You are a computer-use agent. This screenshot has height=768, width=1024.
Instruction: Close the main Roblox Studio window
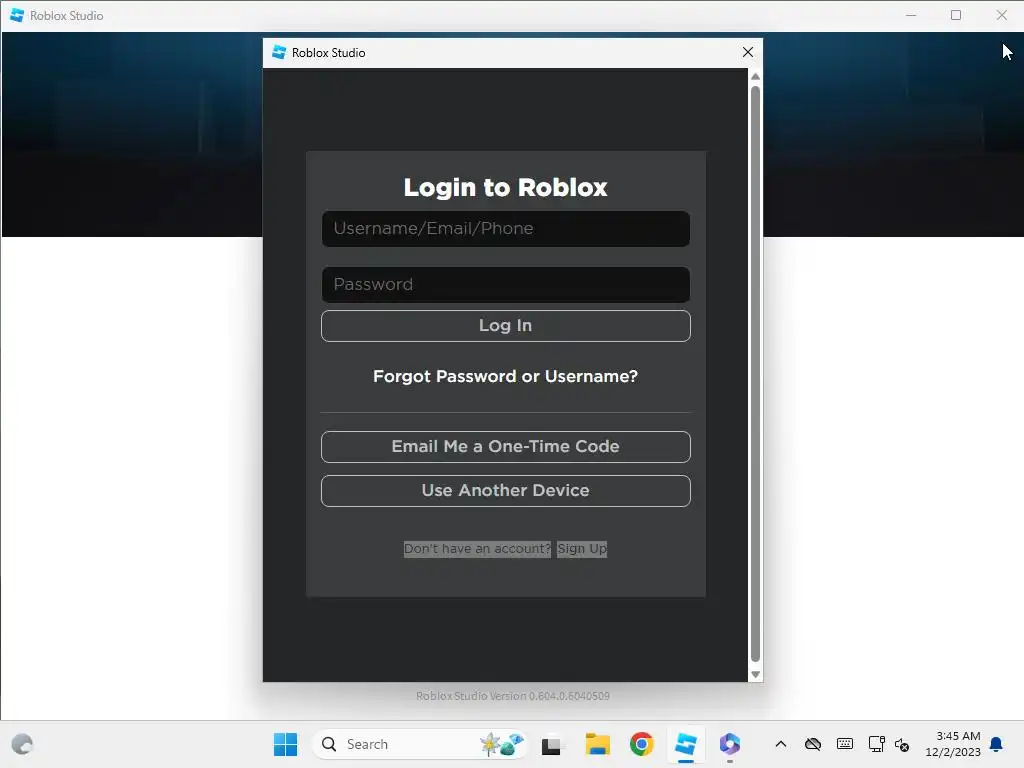[1001, 15]
